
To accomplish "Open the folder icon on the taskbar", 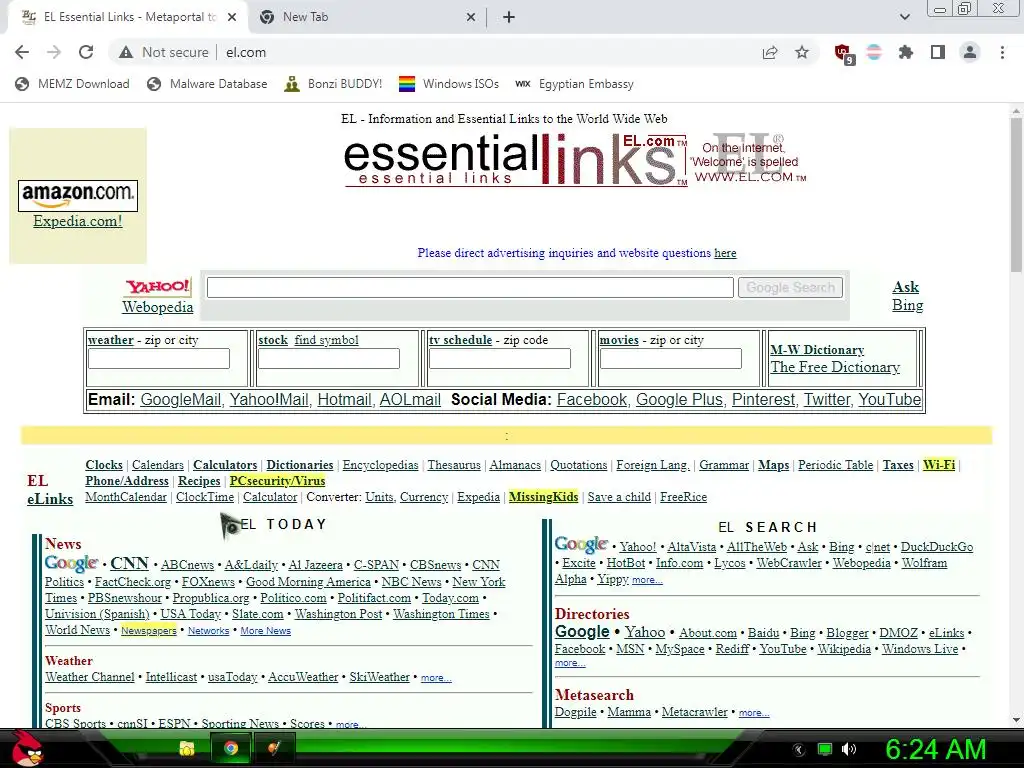I will point(187,748).
